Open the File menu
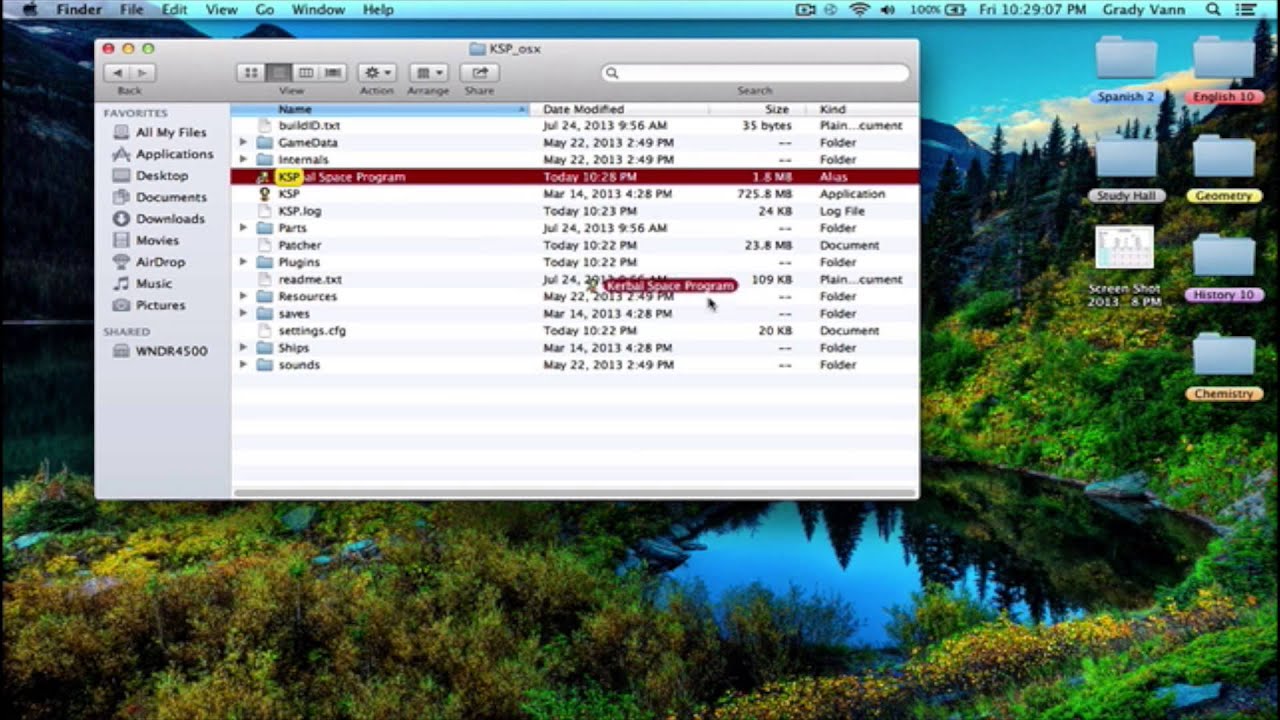Screen dimensions: 1280x720 click(132, 9)
